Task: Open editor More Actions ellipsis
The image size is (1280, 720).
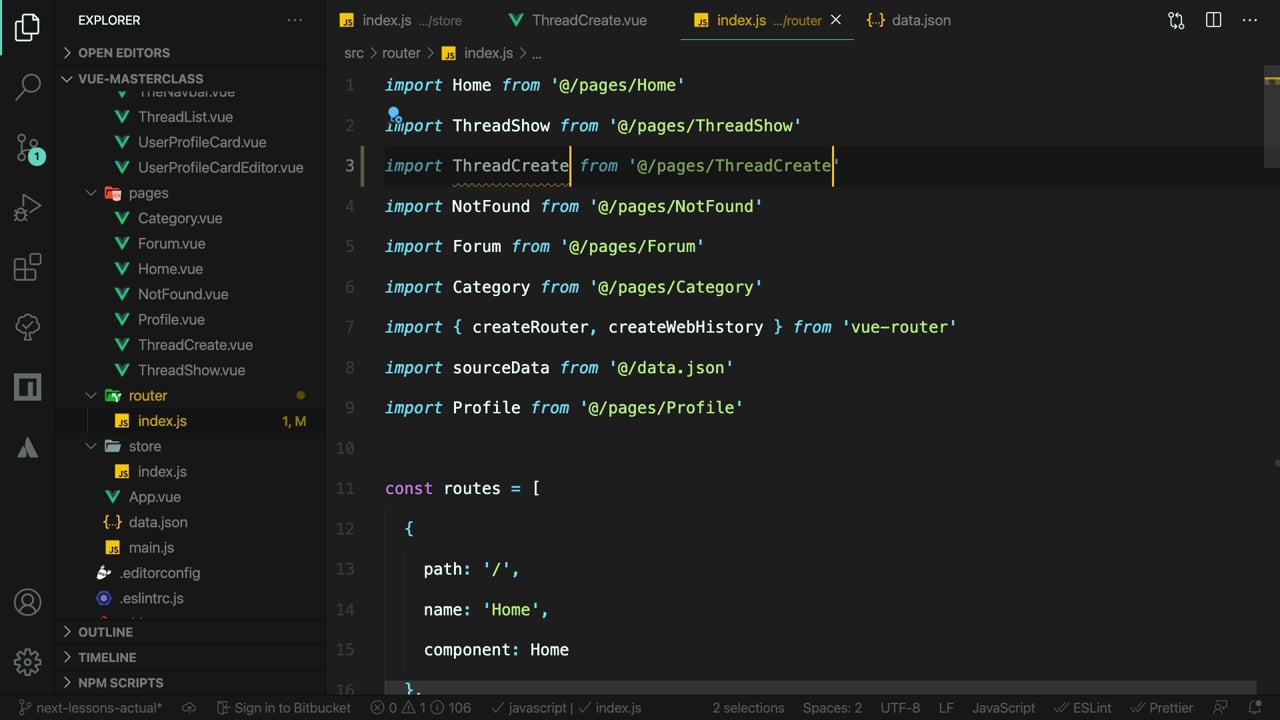Action: point(1250,20)
